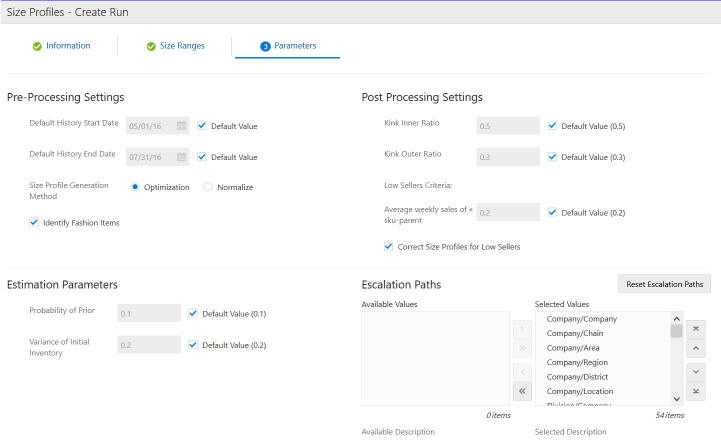Click the Move single right arrow shuttle button
Image resolution: width=721 pixels, height=446 pixels.
[x=522, y=329]
